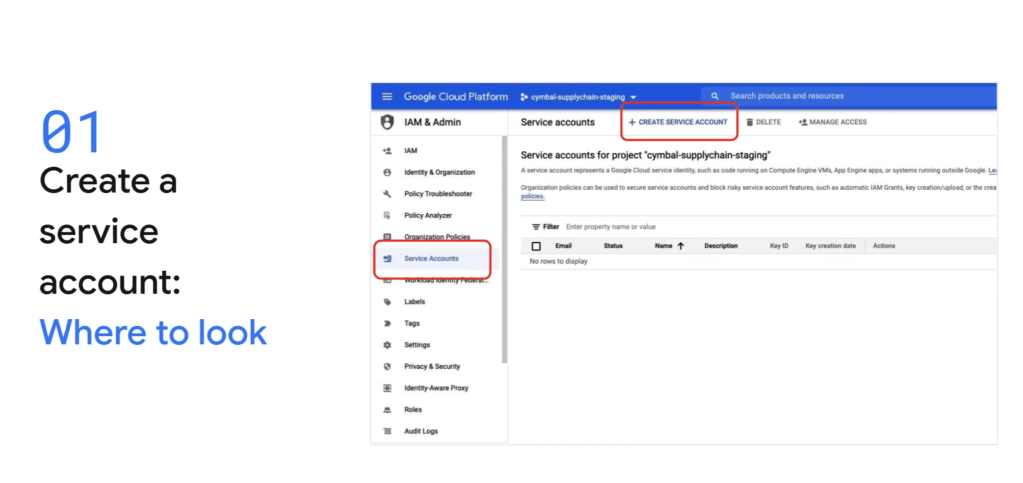Open Audit Logs

pyautogui.click(x=421, y=431)
